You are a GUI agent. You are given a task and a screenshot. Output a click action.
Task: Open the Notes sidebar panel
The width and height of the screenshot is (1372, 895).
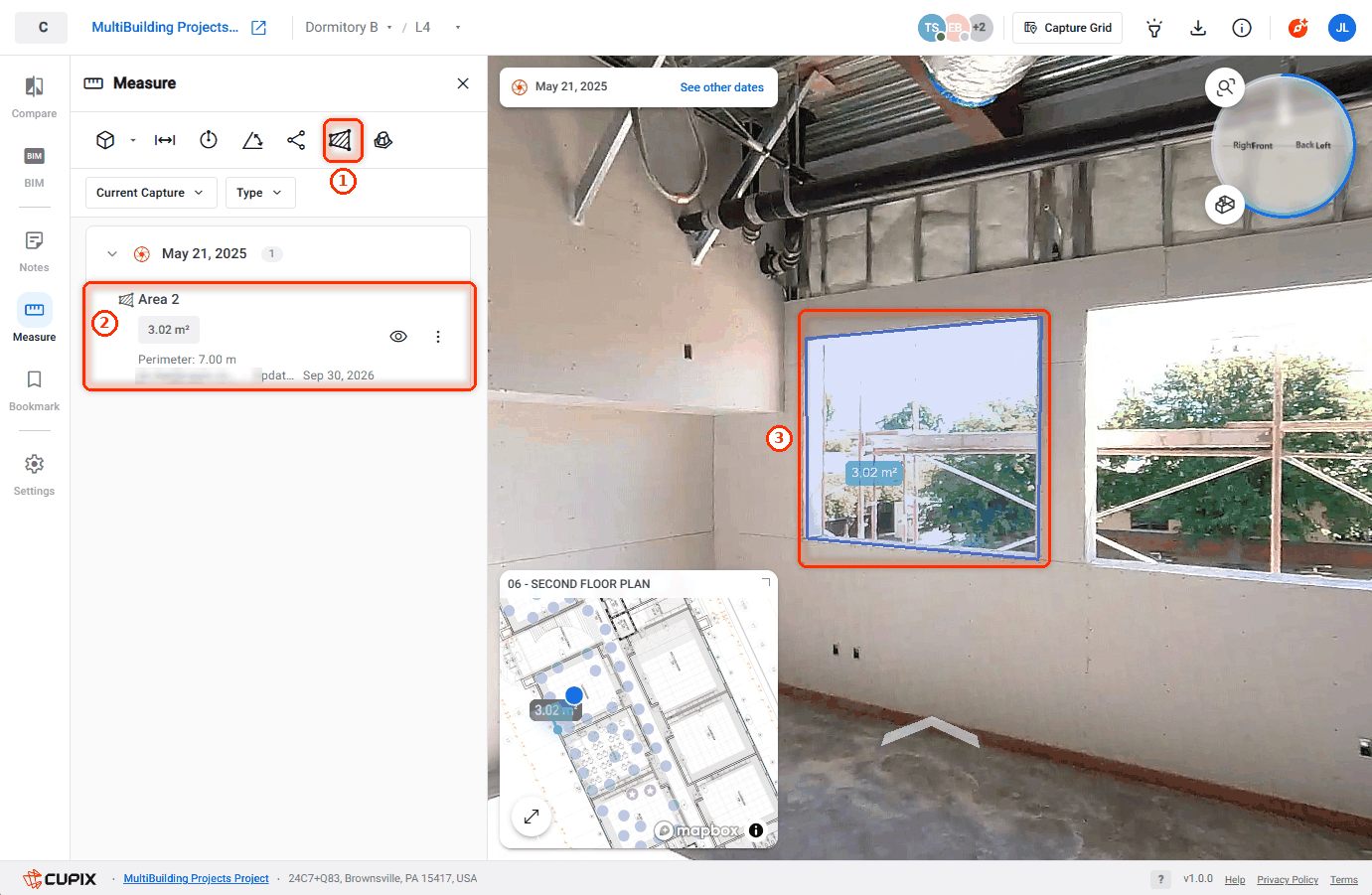pos(35,251)
